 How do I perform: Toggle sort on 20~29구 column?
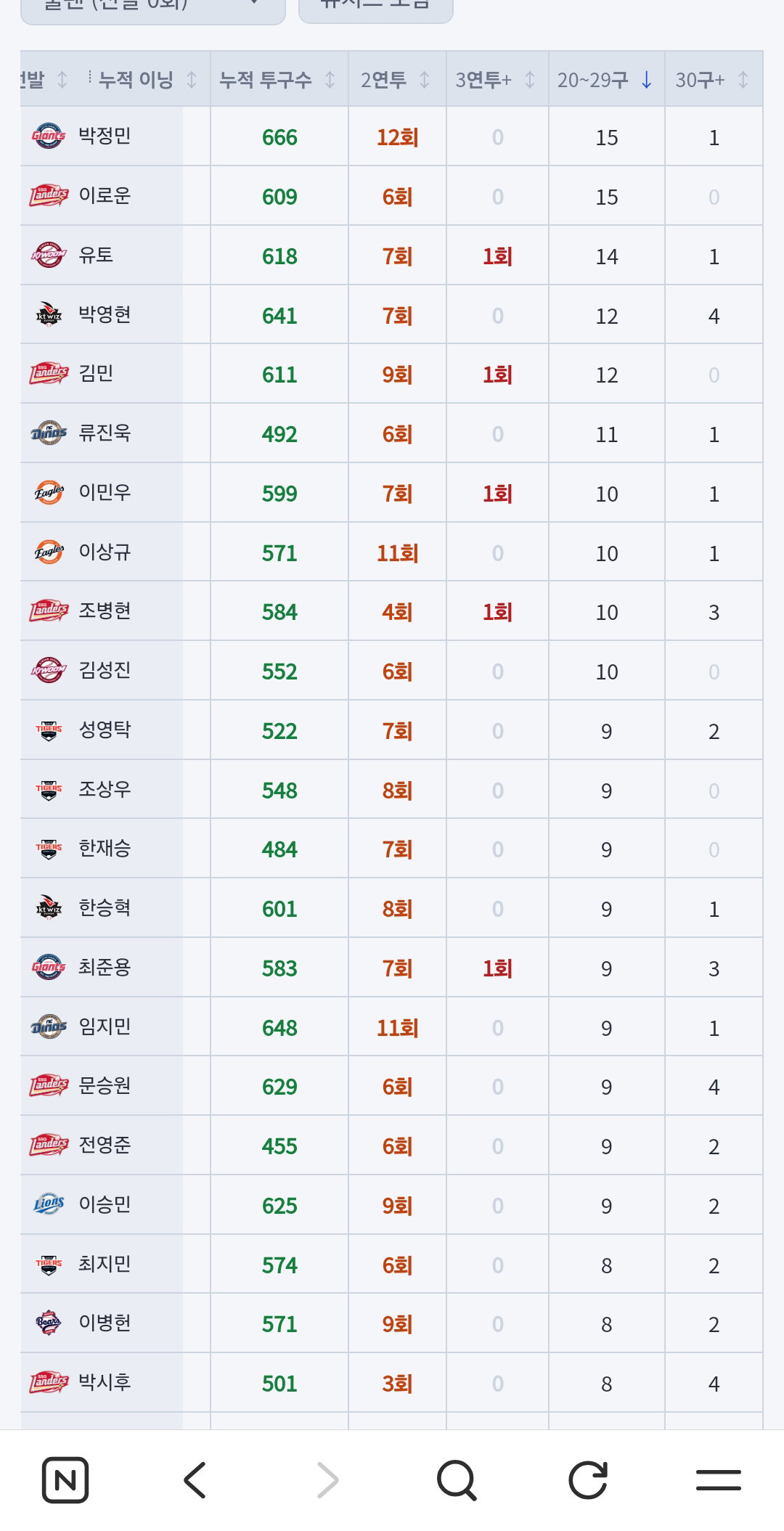point(606,79)
